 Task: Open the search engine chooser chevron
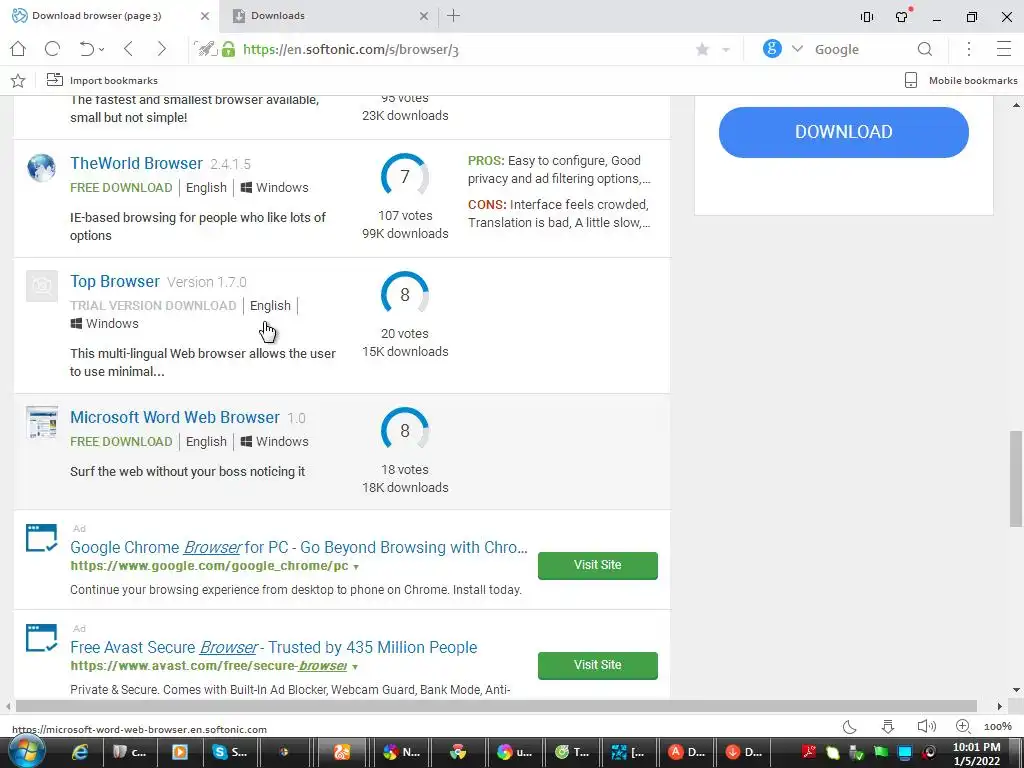pyautogui.click(x=797, y=49)
